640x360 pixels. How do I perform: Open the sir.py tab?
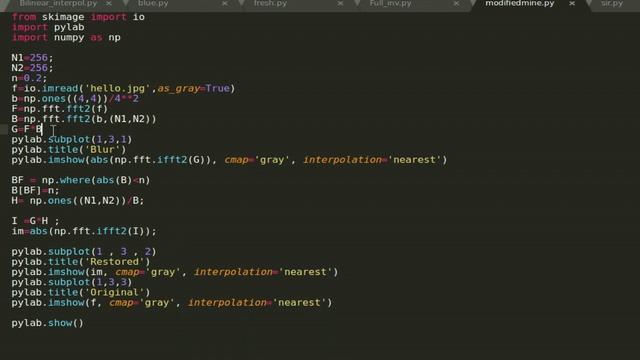(612, 3)
